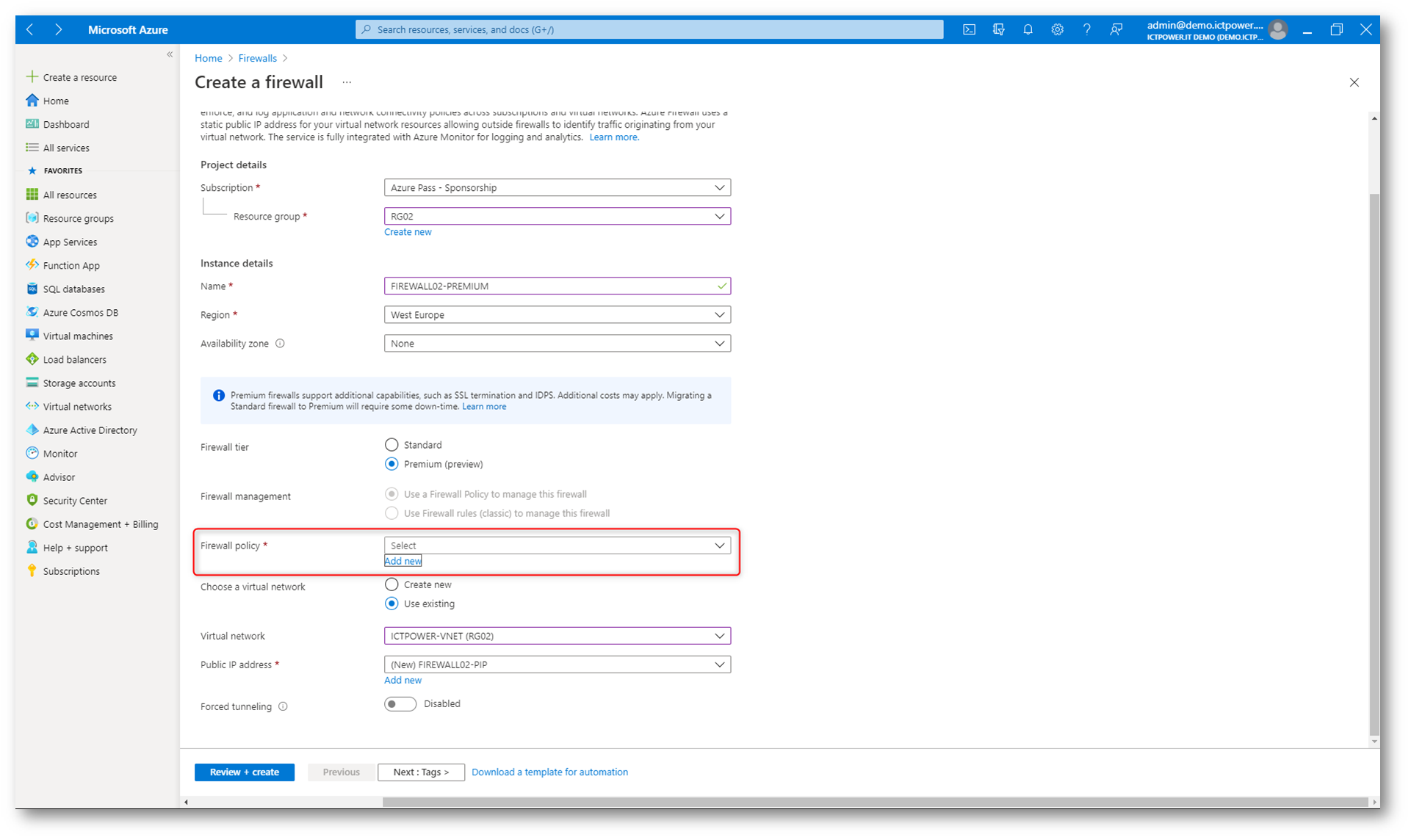Select the Premium (preview) firewall tier
Viewport: 1411px width, 840px height.
click(x=391, y=464)
